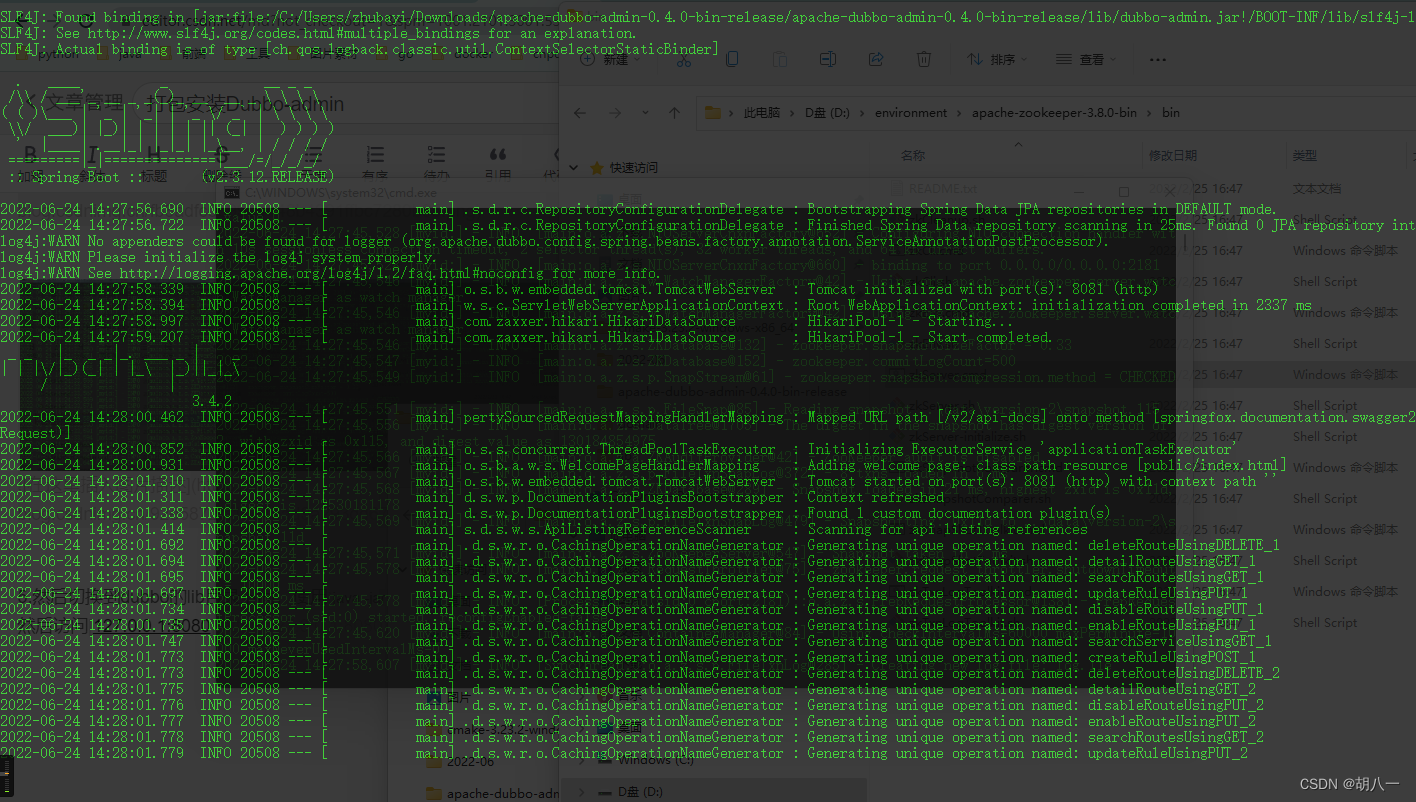Click the Rename icon in File Explorer toolbar
The height and width of the screenshot is (802, 1416).
tap(827, 60)
